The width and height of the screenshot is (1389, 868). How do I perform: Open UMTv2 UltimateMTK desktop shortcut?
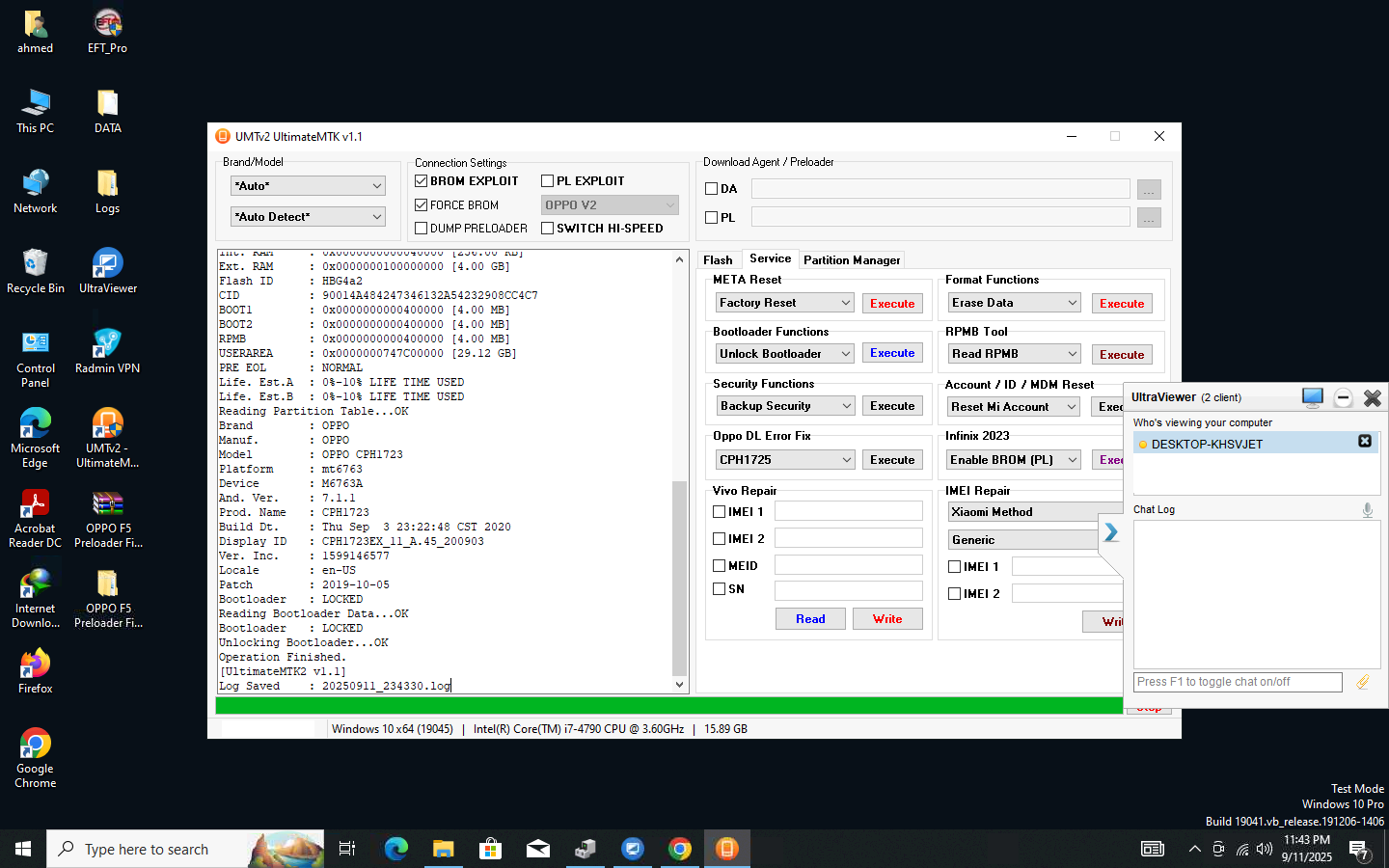click(107, 437)
